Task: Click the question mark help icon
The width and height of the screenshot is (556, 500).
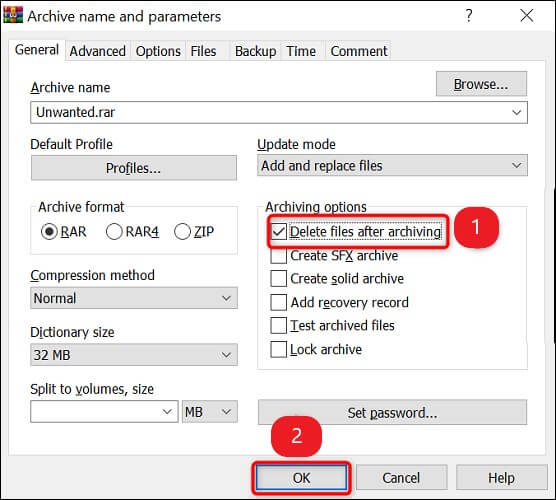Action: (x=469, y=16)
